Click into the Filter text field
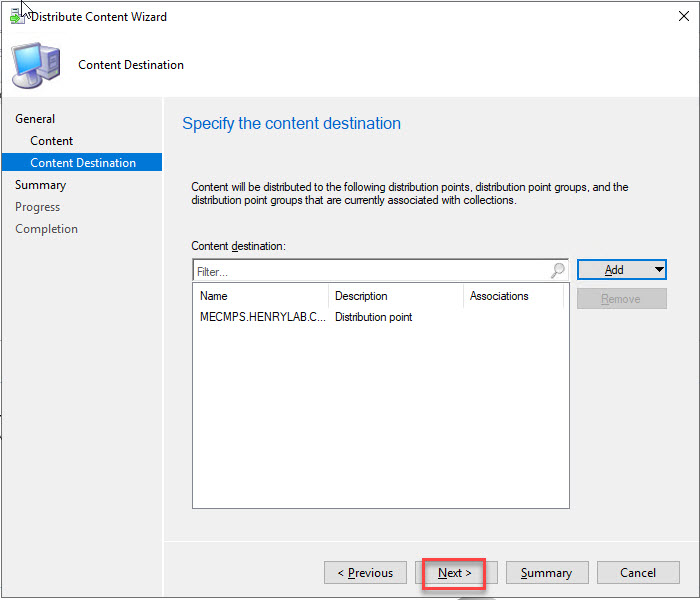The image size is (700, 600). point(370,271)
